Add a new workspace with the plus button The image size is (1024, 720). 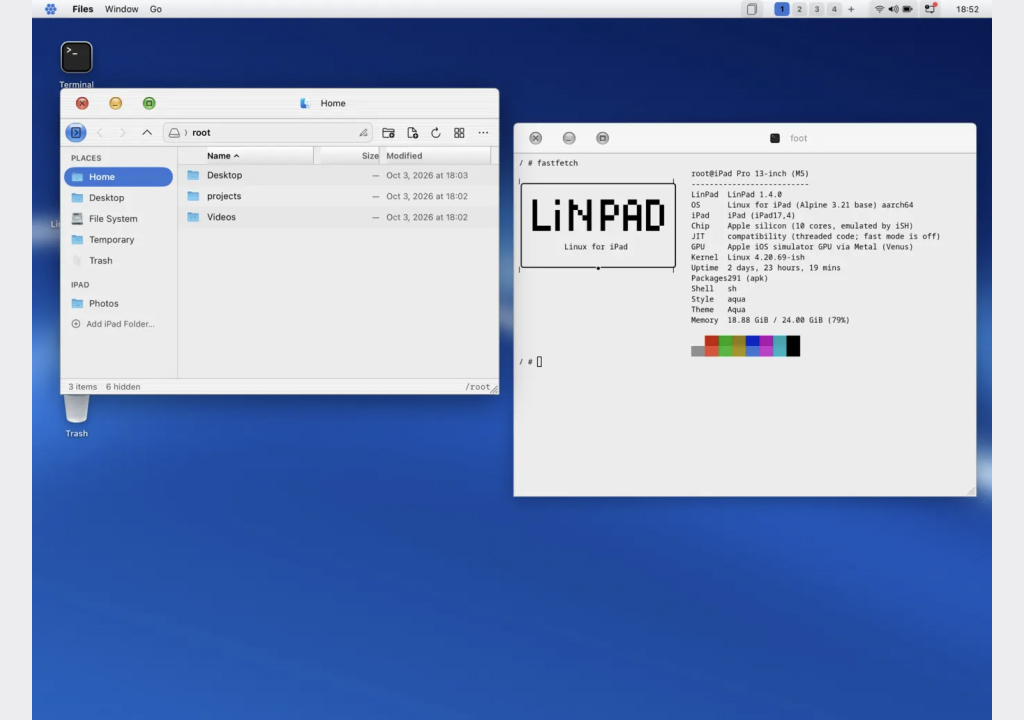point(851,9)
